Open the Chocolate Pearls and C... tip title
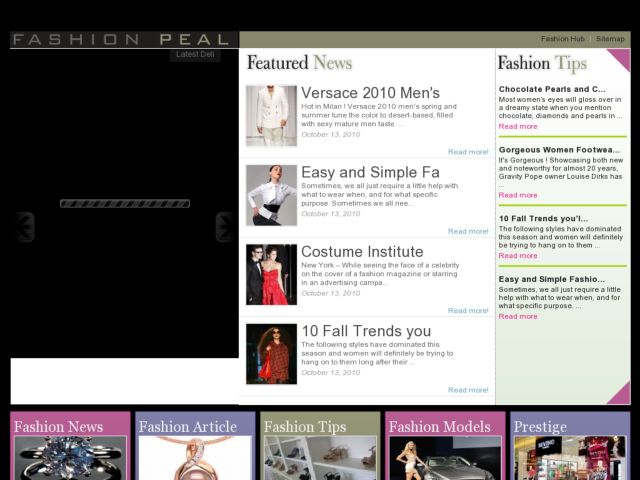Viewport: 640px width, 480px height. 552,89
